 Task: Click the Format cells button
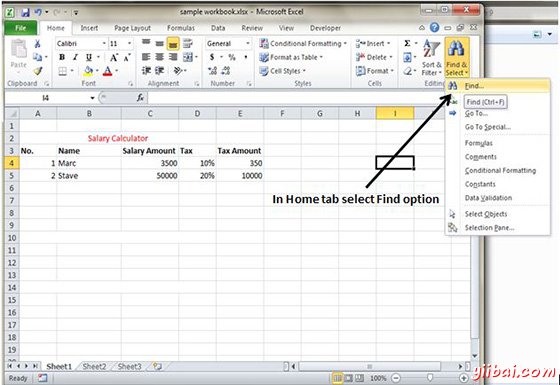click(374, 71)
